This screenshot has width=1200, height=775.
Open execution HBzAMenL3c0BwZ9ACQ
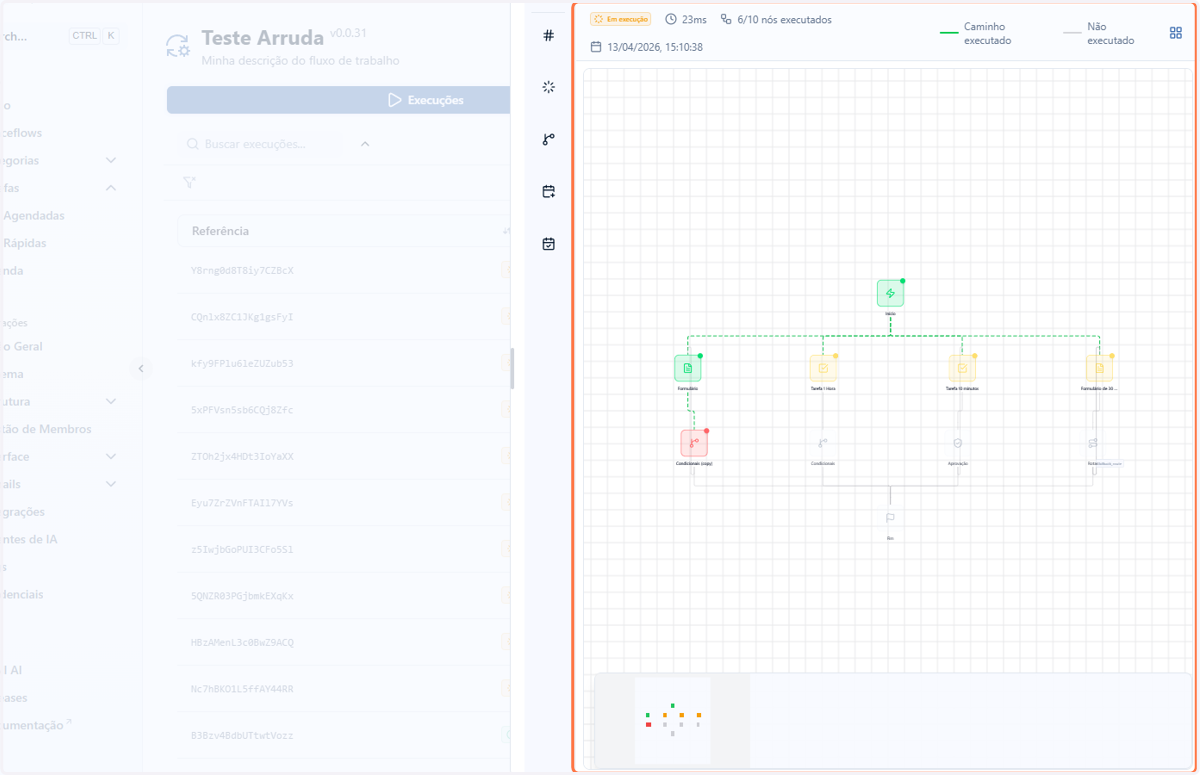tap(242, 642)
